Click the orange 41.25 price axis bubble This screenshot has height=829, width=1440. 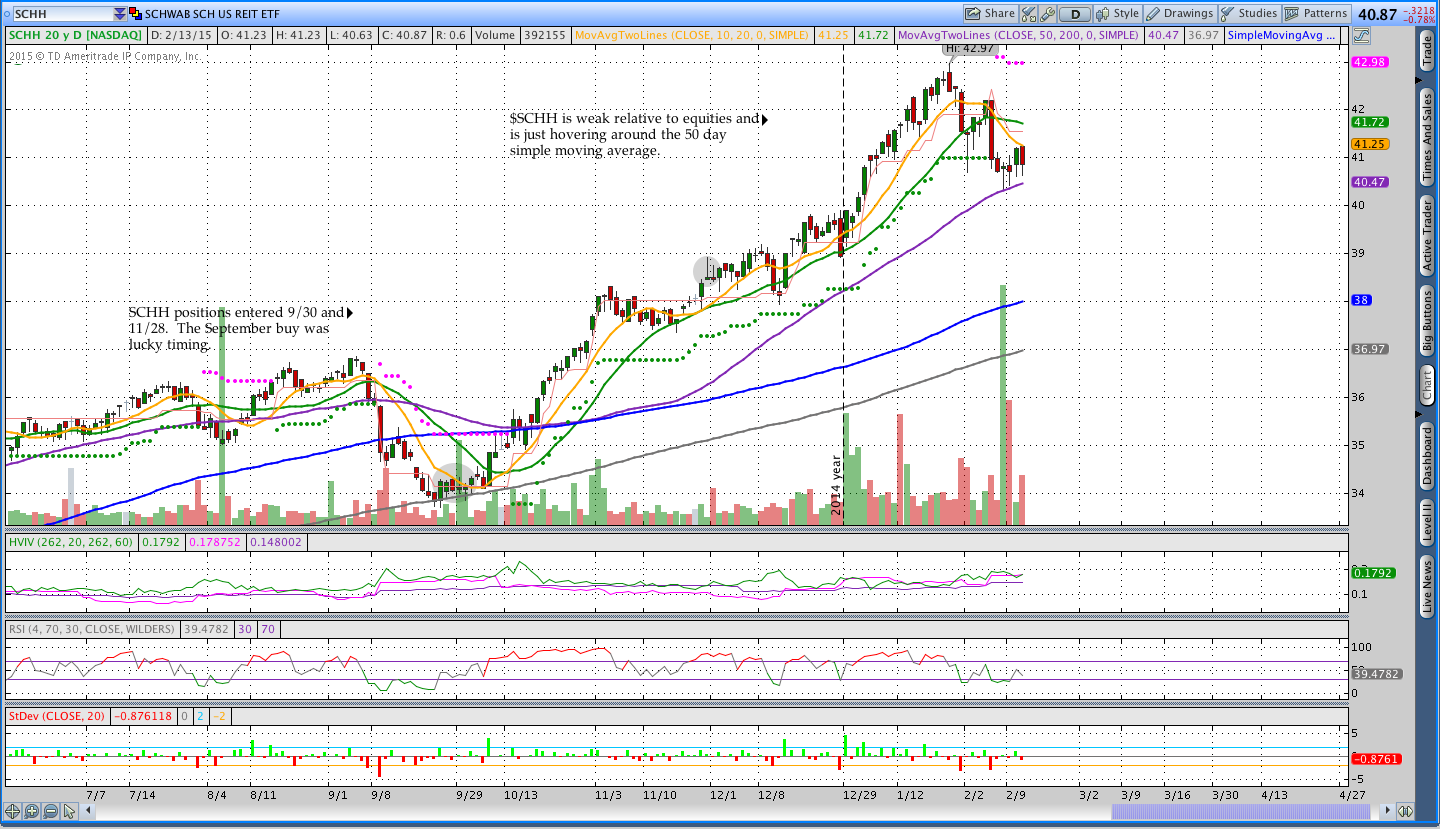[x=1369, y=144]
